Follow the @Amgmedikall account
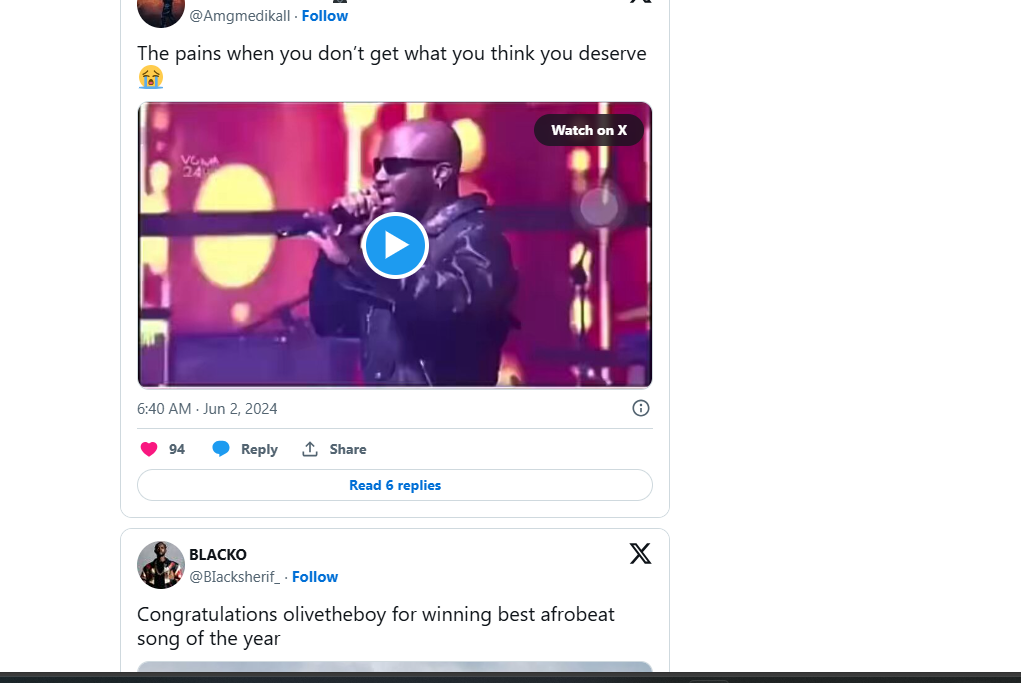This screenshot has width=1021, height=683. [x=325, y=16]
